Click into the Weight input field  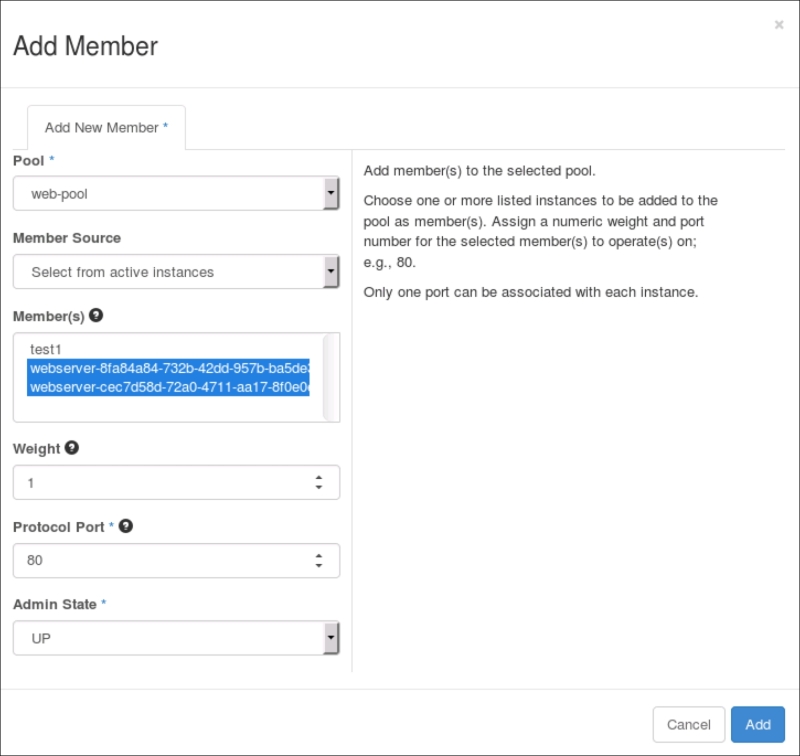[x=160, y=483]
